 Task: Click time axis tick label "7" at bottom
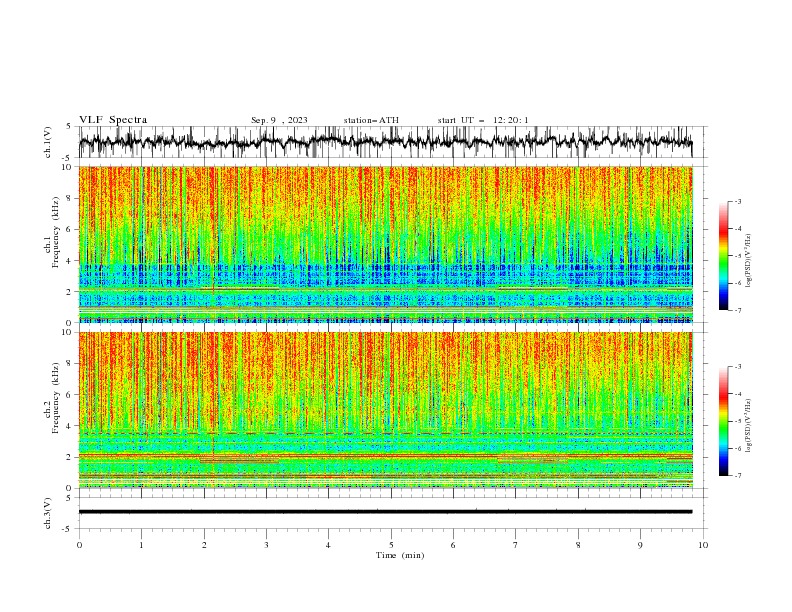pyautogui.click(x=516, y=545)
